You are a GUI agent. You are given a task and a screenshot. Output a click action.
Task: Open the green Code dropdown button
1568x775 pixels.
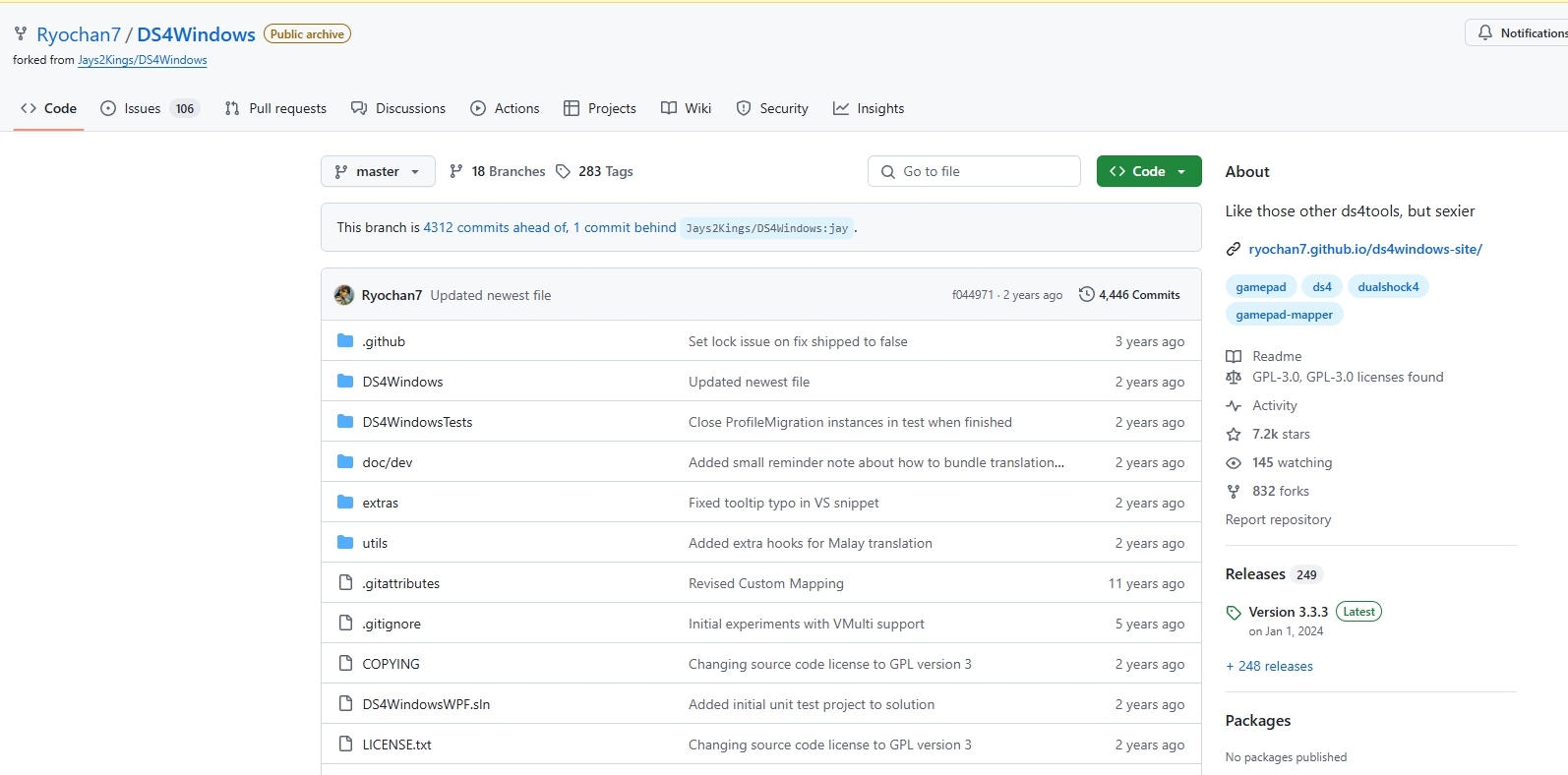tap(1149, 171)
